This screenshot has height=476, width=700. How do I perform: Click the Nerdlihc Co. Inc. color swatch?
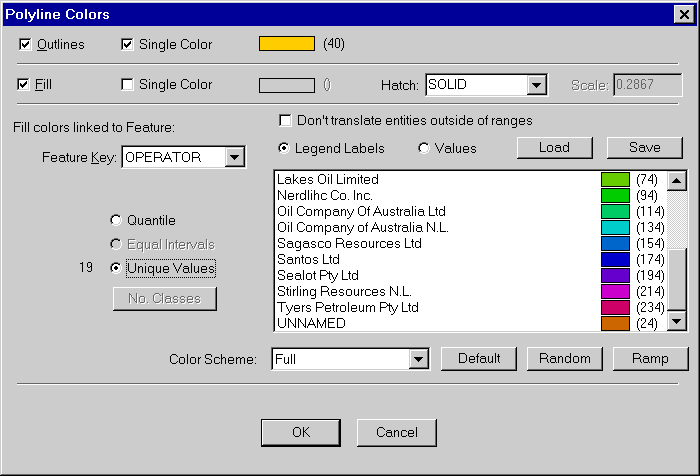coord(615,196)
